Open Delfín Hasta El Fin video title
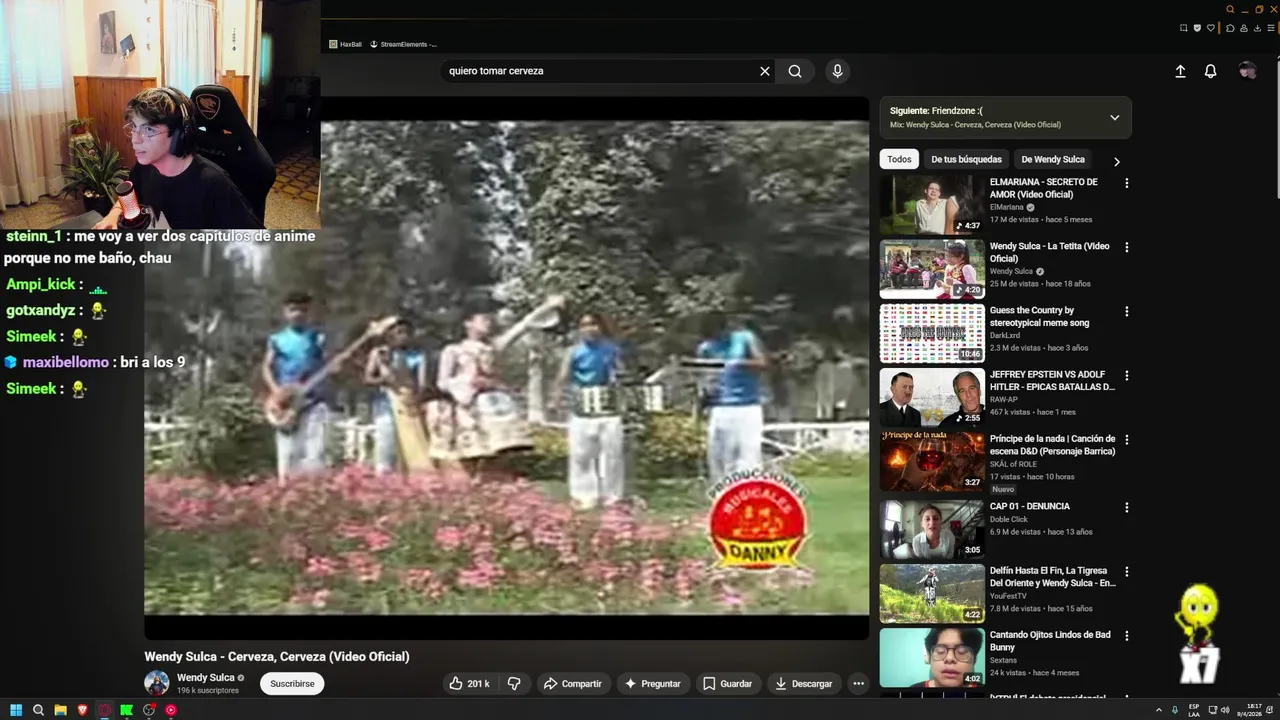 tap(1052, 577)
